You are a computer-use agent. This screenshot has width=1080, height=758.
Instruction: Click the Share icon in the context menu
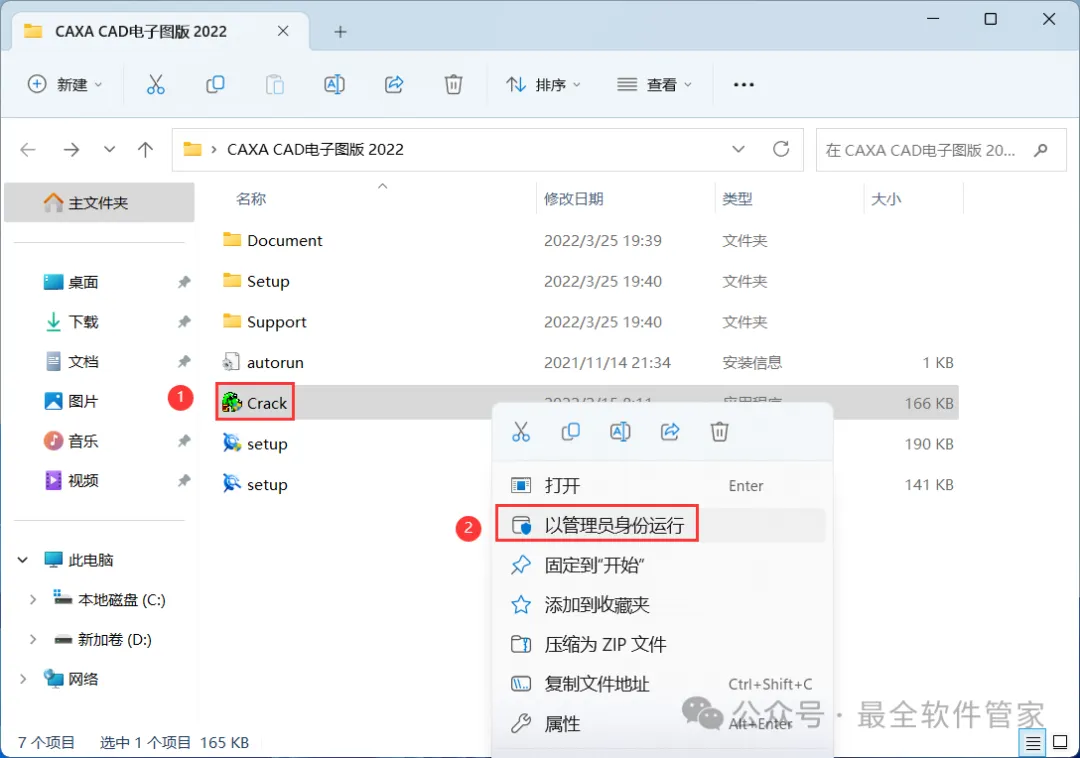670,432
